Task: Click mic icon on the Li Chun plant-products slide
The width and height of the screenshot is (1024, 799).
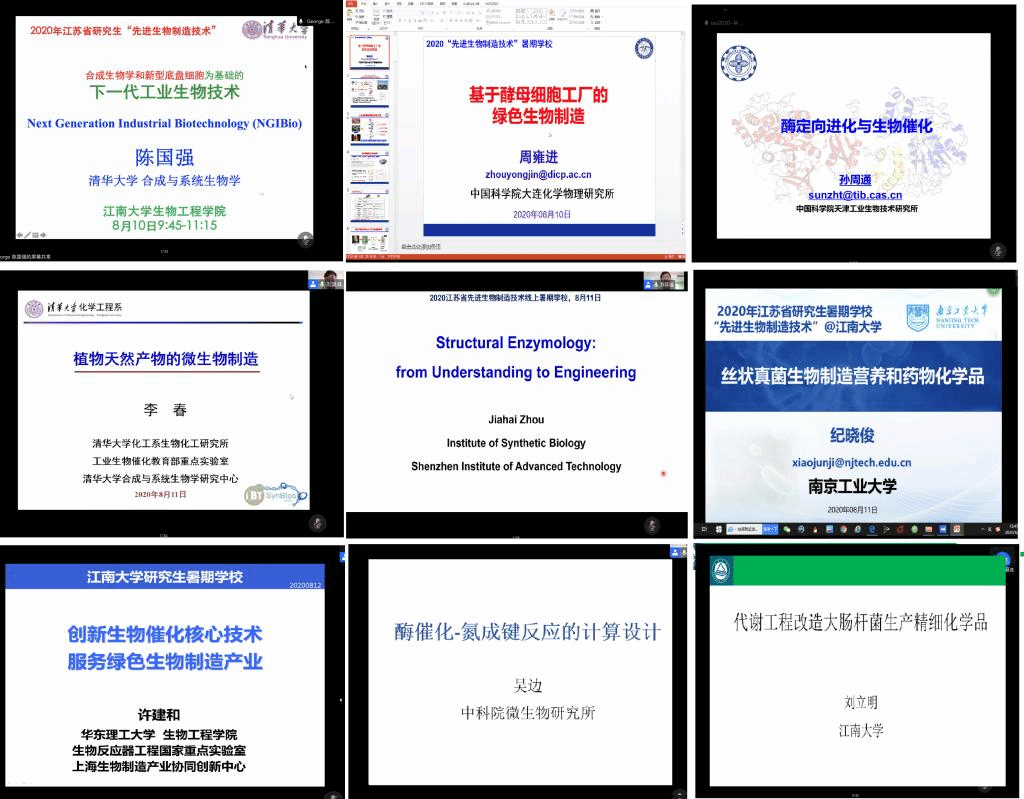Action: tap(317, 523)
